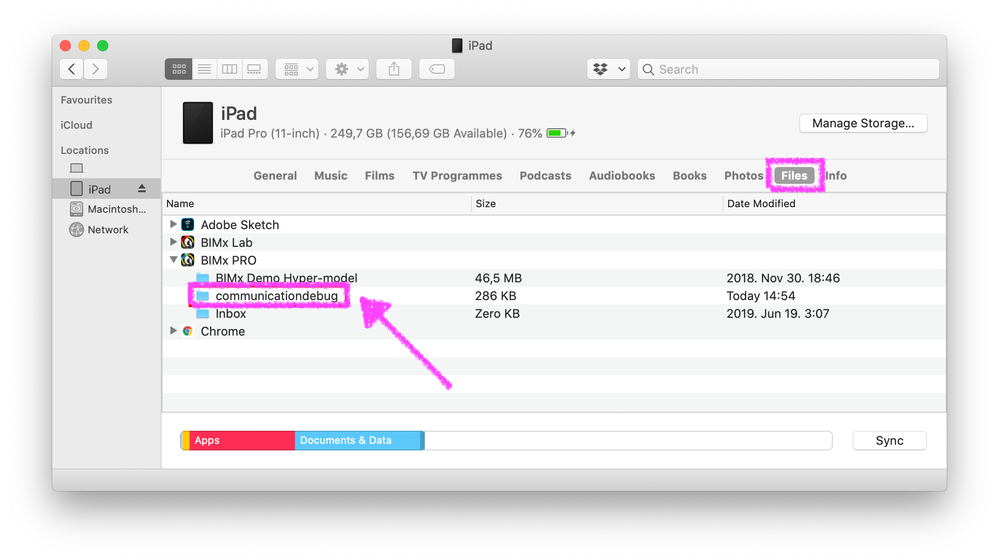This screenshot has height=560, width=999.
Task: Click the iPad device thumbnail image
Action: [x=198, y=123]
